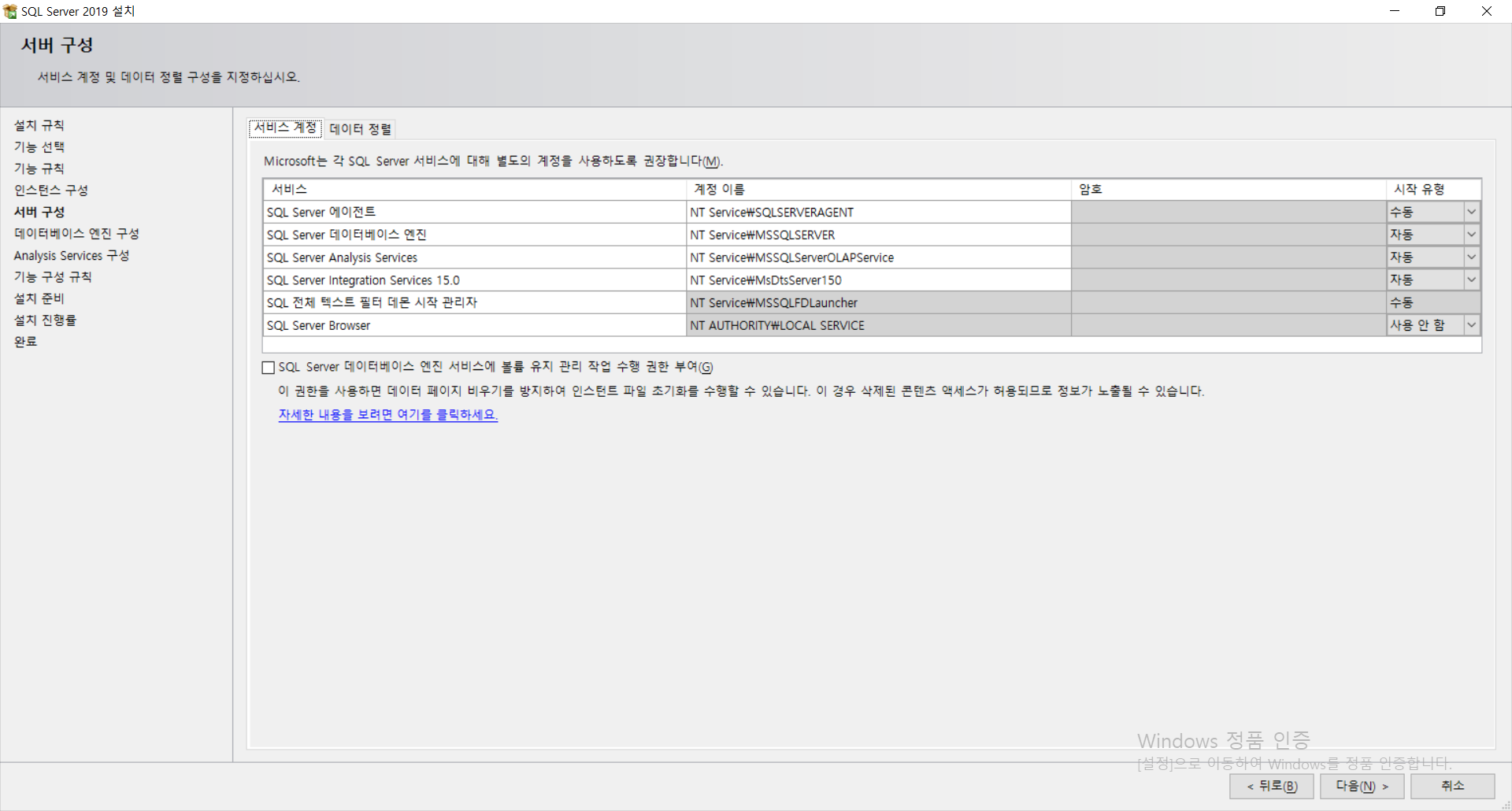Open startup type dropdown for Analysis Services
The width and height of the screenshot is (1512, 811).
1471,257
